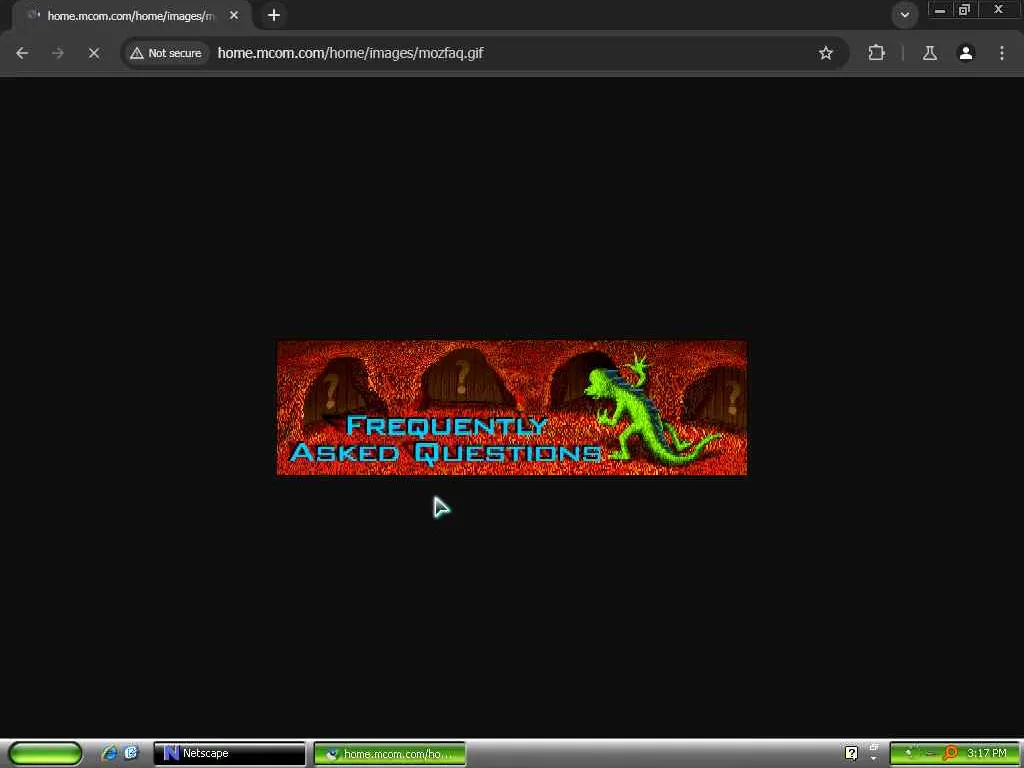This screenshot has width=1024, height=768.
Task: Open Chrome Labs flask icon
Action: coord(930,53)
